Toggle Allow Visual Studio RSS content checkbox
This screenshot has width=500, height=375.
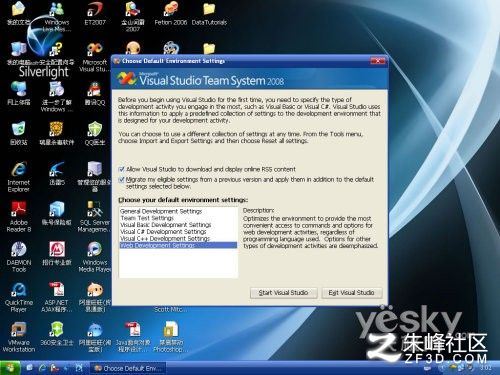pyautogui.click(x=122, y=169)
